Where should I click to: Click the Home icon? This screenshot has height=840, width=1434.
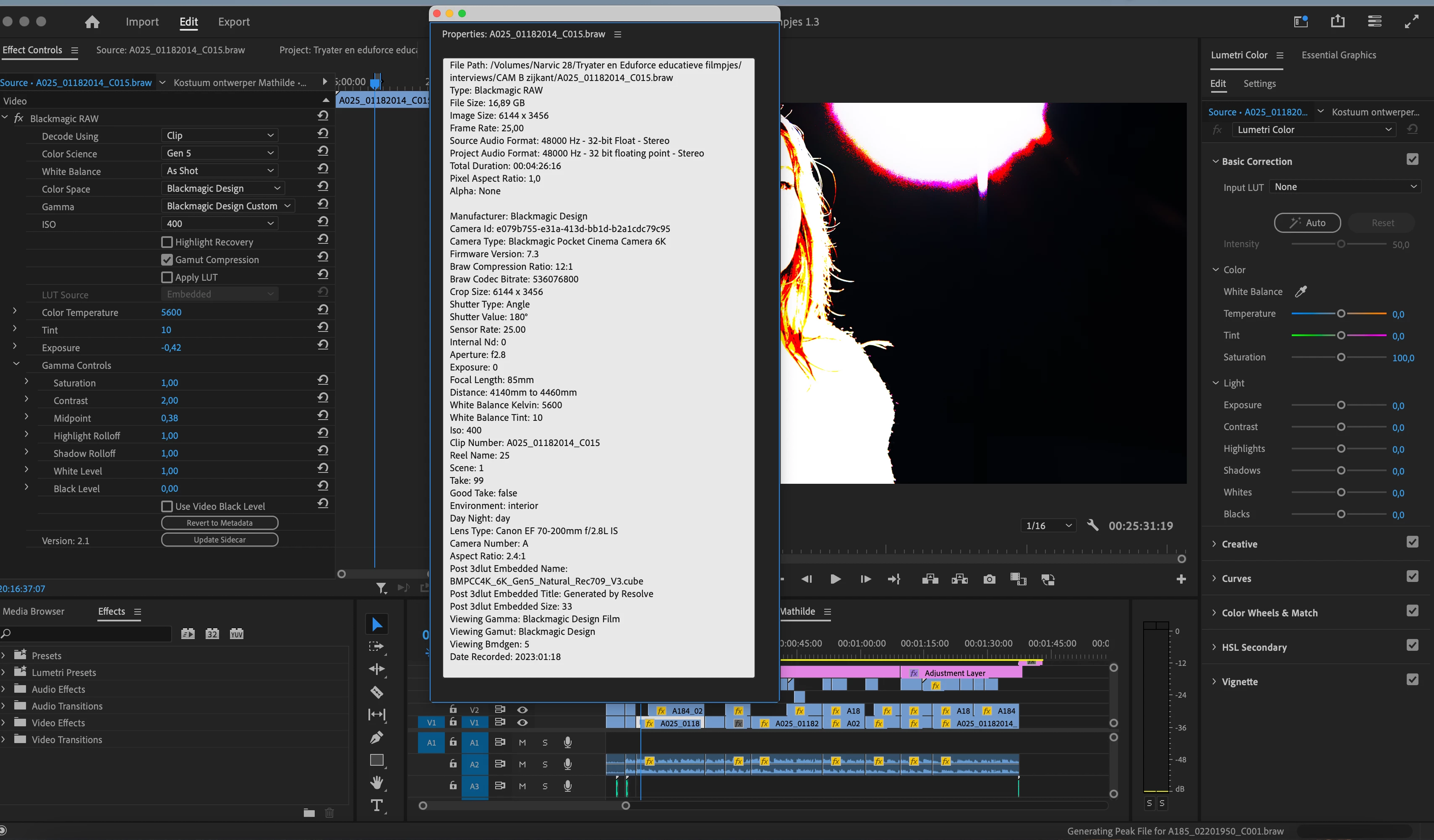pyautogui.click(x=92, y=22)
